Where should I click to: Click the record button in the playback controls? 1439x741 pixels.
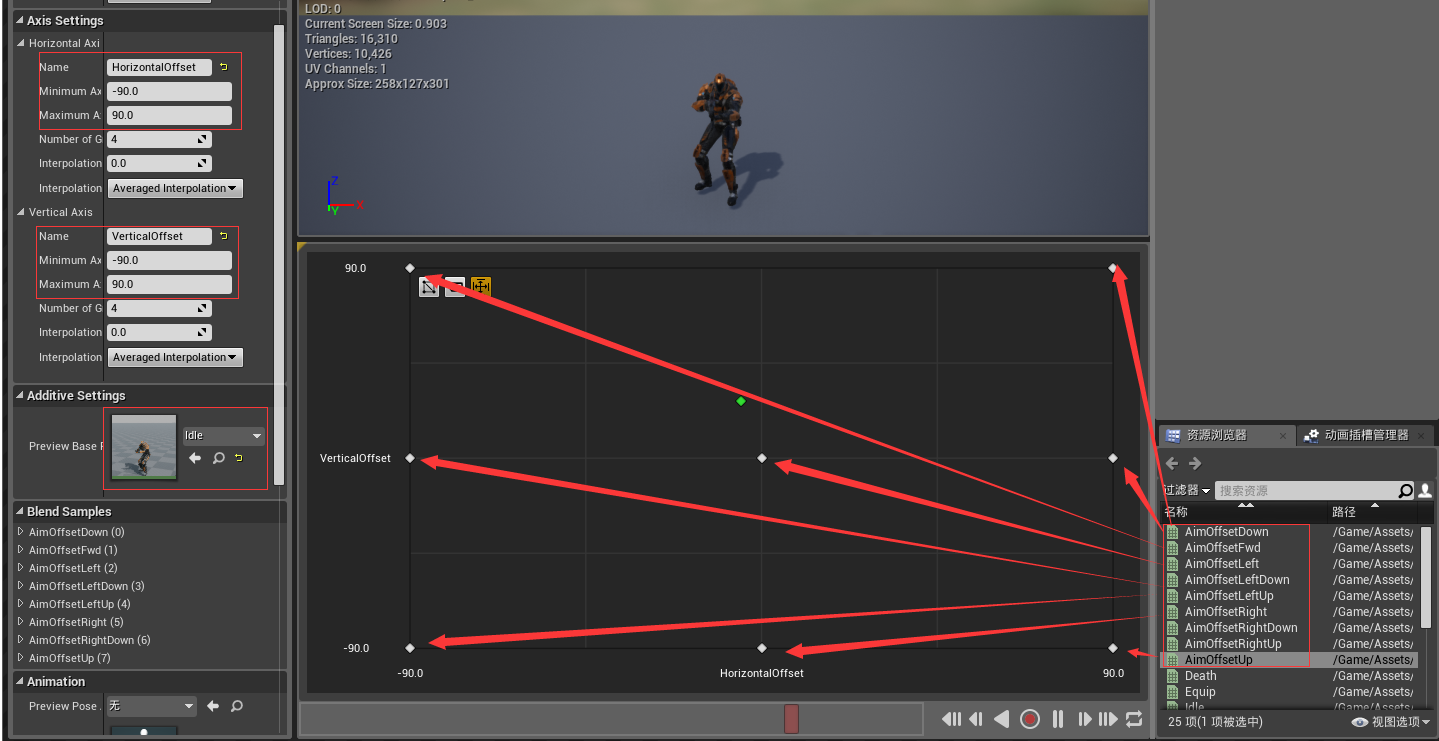pyautogui.click(x=1030, y=718)
